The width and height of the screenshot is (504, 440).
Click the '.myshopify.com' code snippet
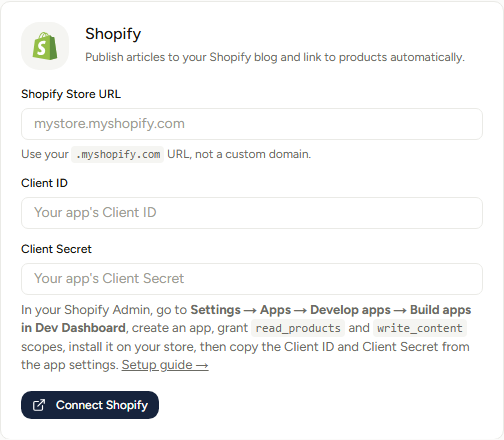(x=118, y=154)
